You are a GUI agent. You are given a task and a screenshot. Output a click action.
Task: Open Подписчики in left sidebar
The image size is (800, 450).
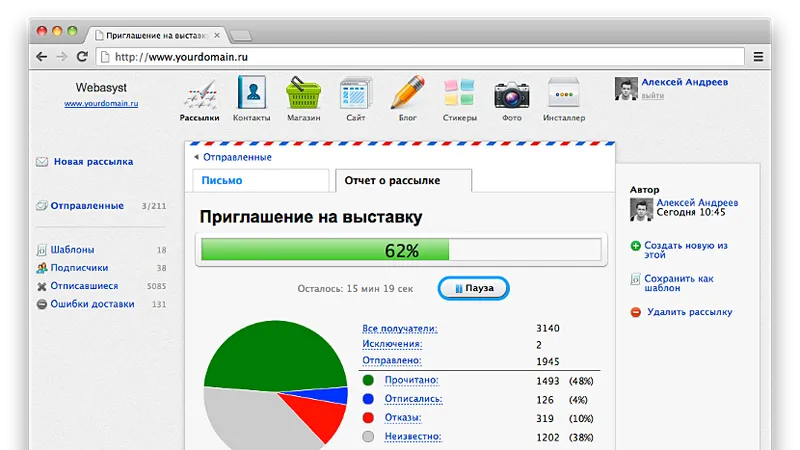pyautogui.click(x=79, y=268)
